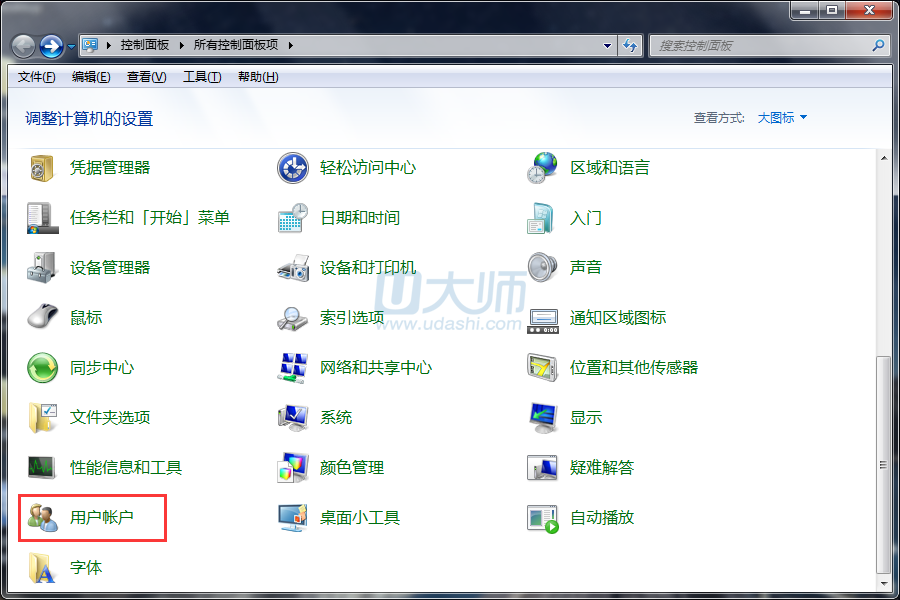900x600 pixels.
Task: Open the 日期和时间 calendar icon
Action: [292, 218]
